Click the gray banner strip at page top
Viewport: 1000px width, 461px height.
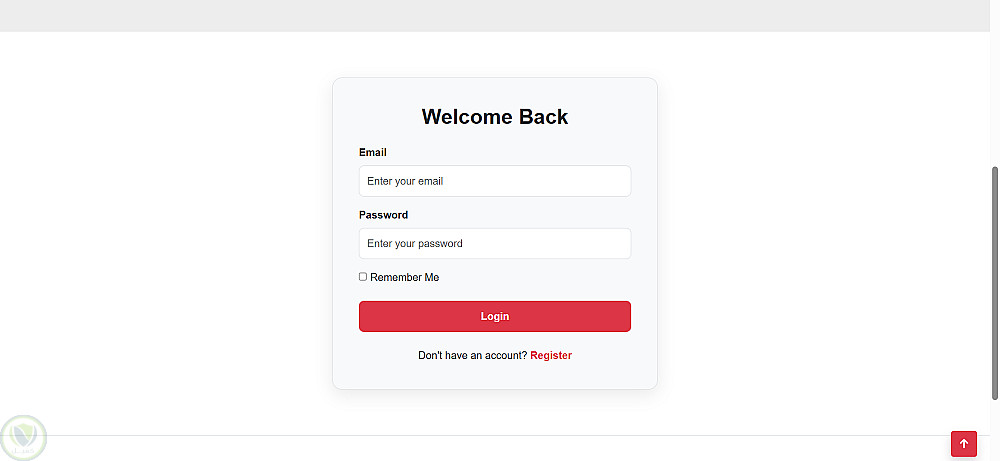(x=495, y=15)
